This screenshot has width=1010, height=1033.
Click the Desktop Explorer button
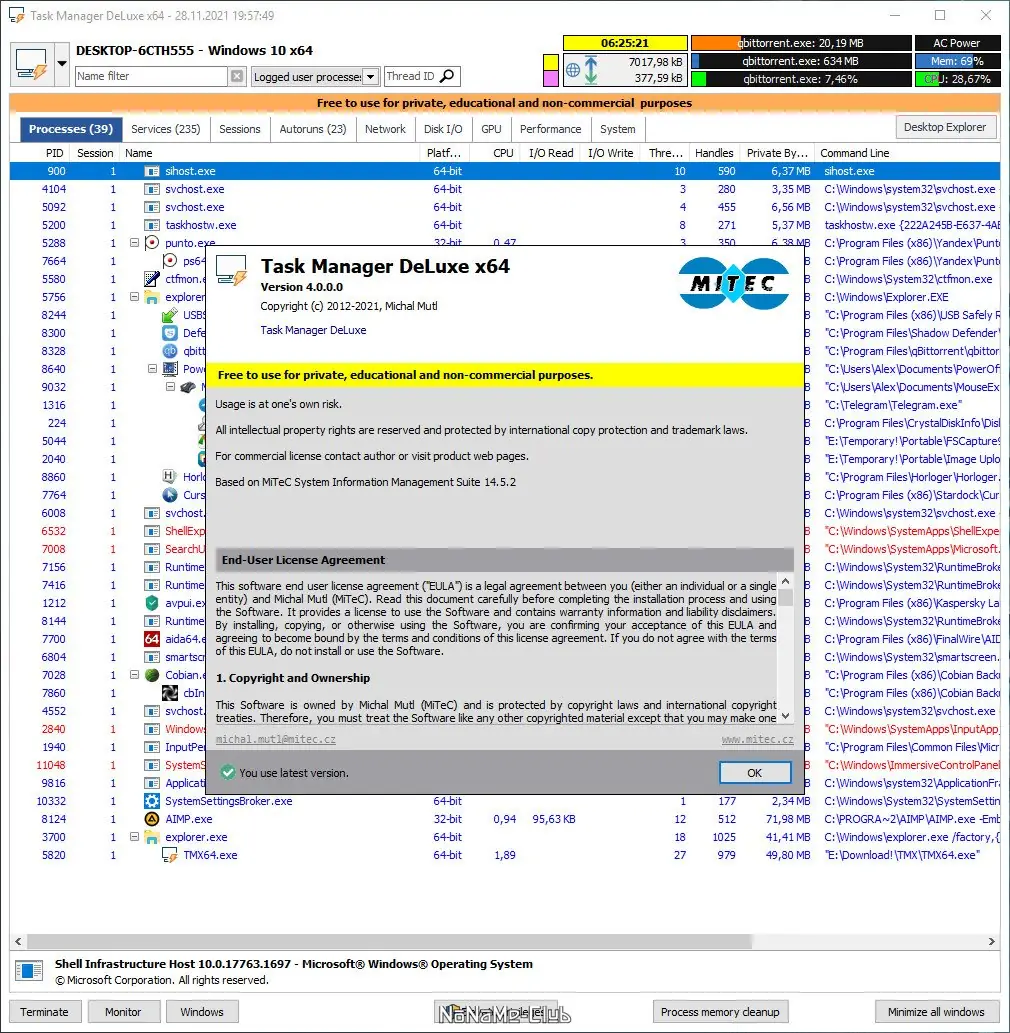click(945, 127)
